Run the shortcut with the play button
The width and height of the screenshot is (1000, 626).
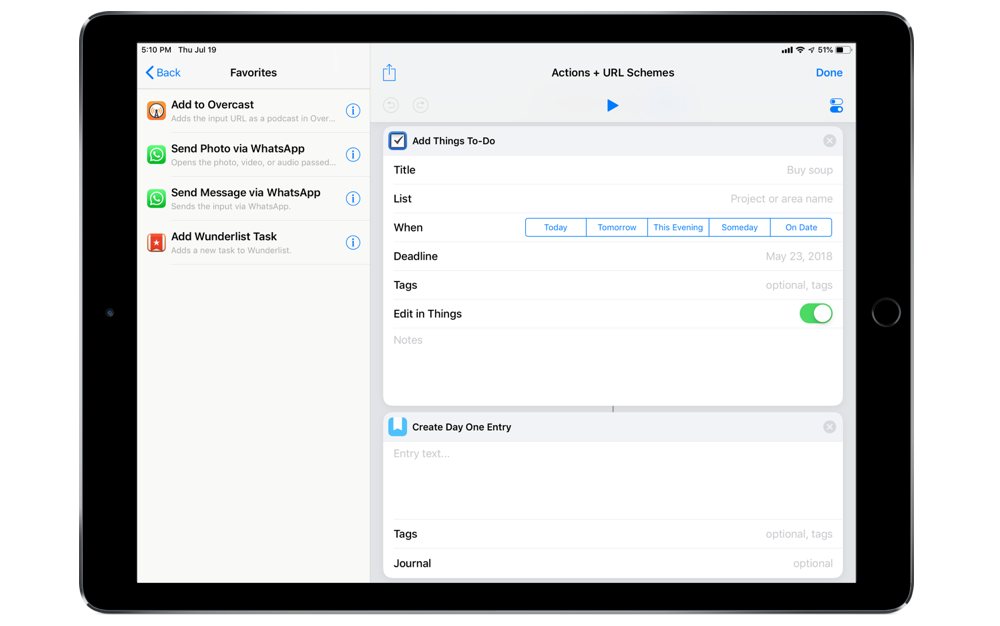tap(612, 105)
